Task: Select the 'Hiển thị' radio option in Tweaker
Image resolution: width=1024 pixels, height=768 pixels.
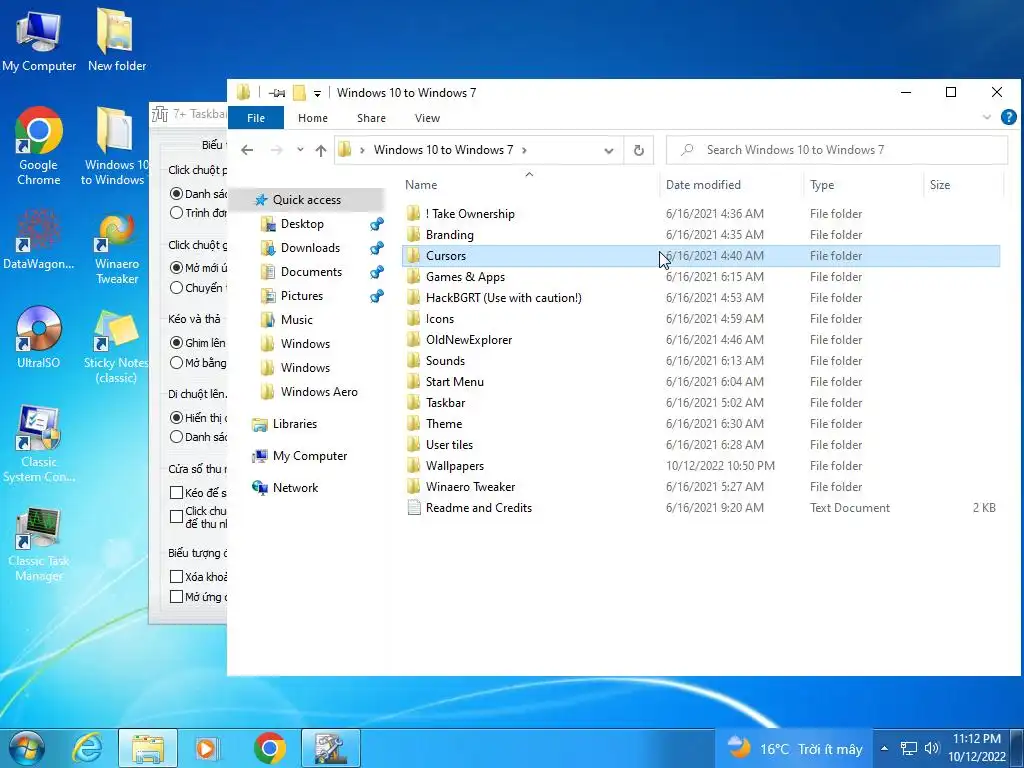Action: (x=176, y=417)
